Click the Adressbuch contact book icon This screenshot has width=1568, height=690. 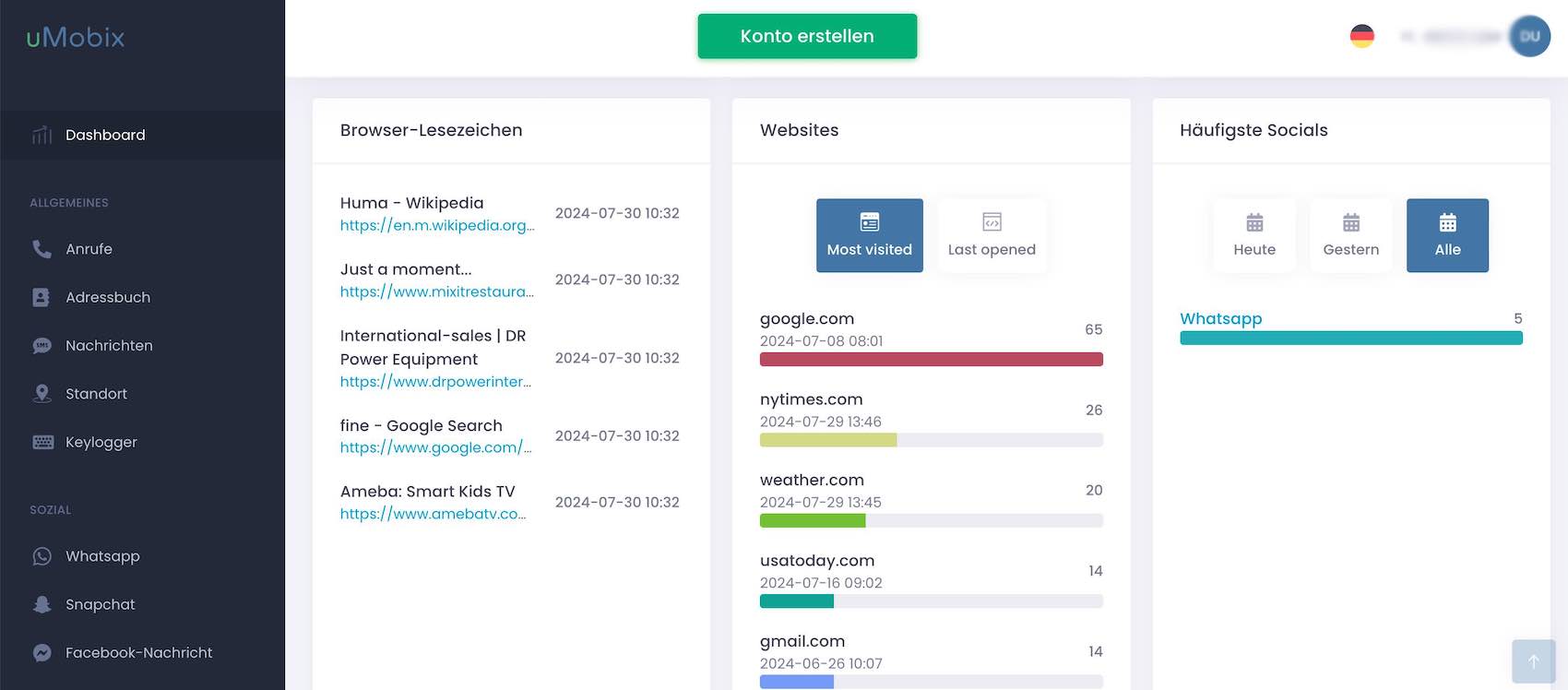click(42, 297)
